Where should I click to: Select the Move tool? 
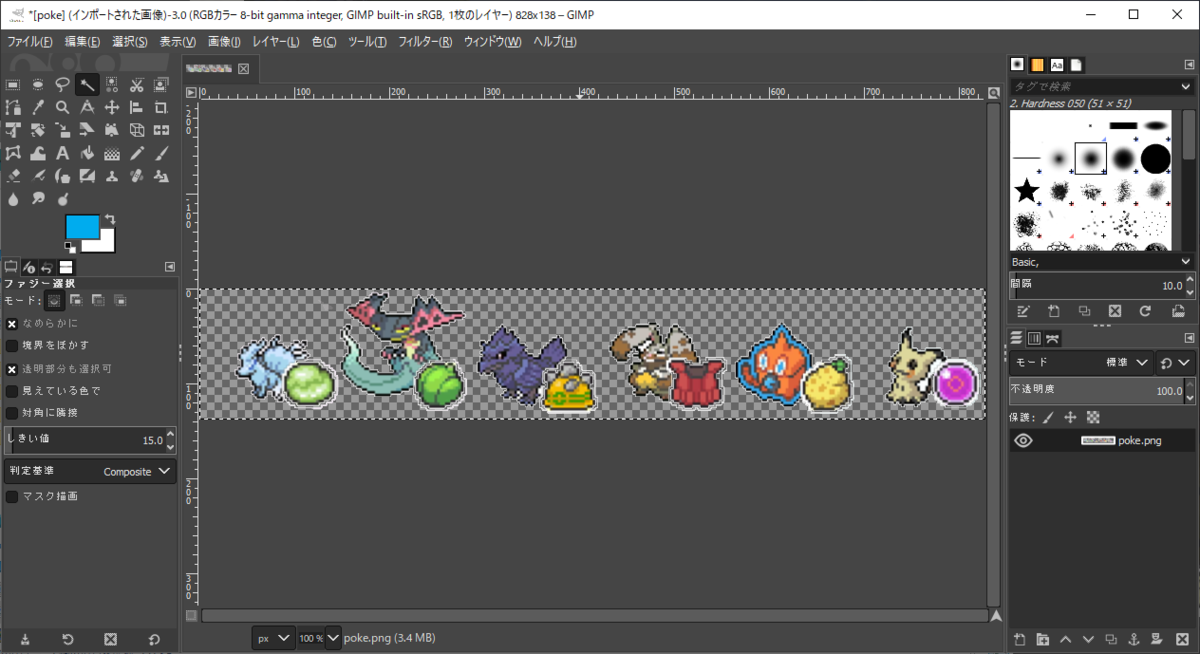112,108
